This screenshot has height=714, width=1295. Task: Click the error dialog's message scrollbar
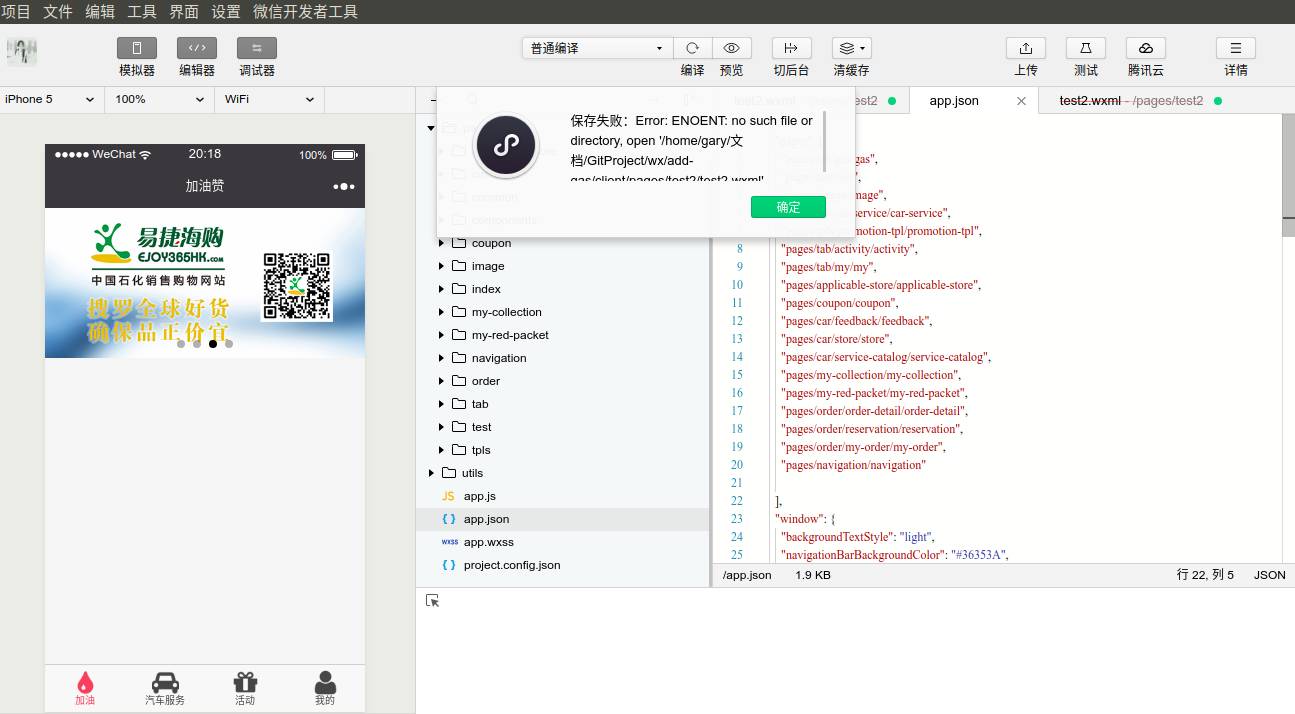coord(824,141)
